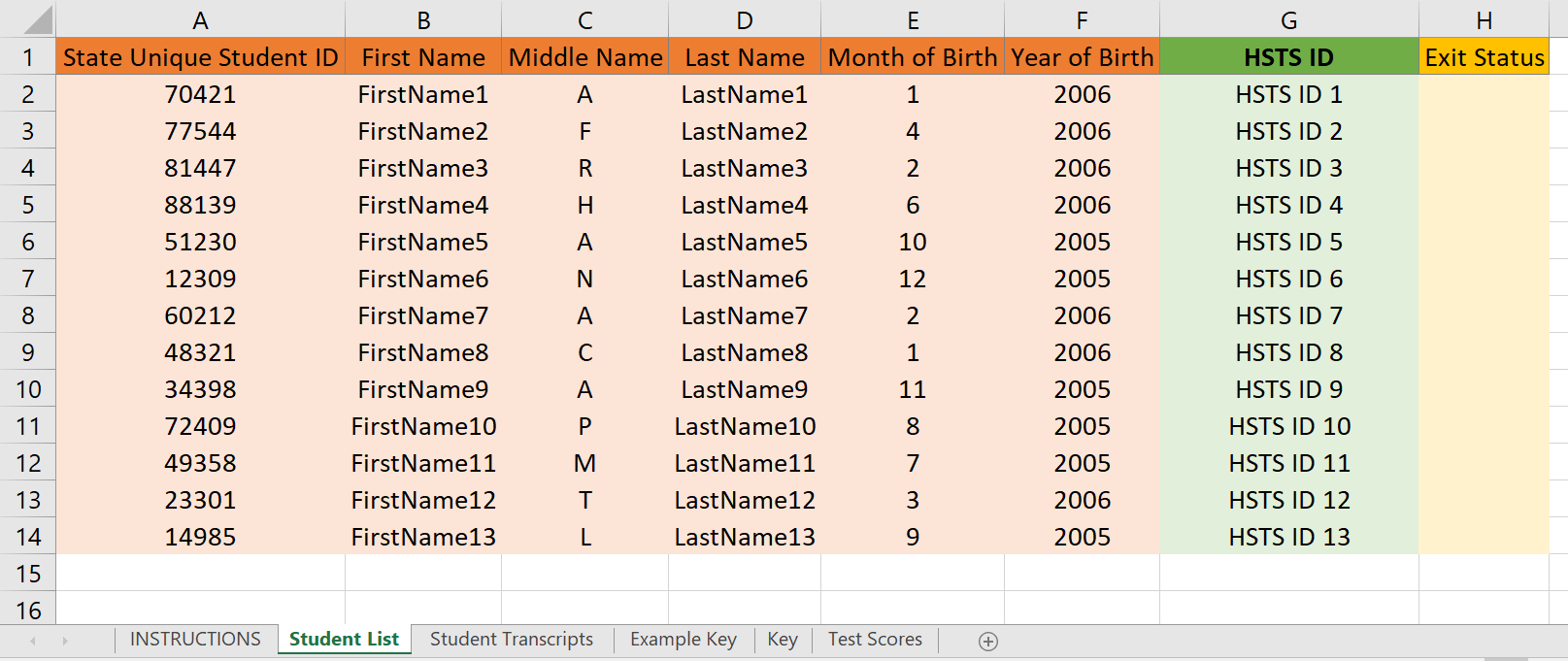Click the Exit Status header cell
The width and height of the screenshot is (1568, 661).
(x=1484, y=57)
